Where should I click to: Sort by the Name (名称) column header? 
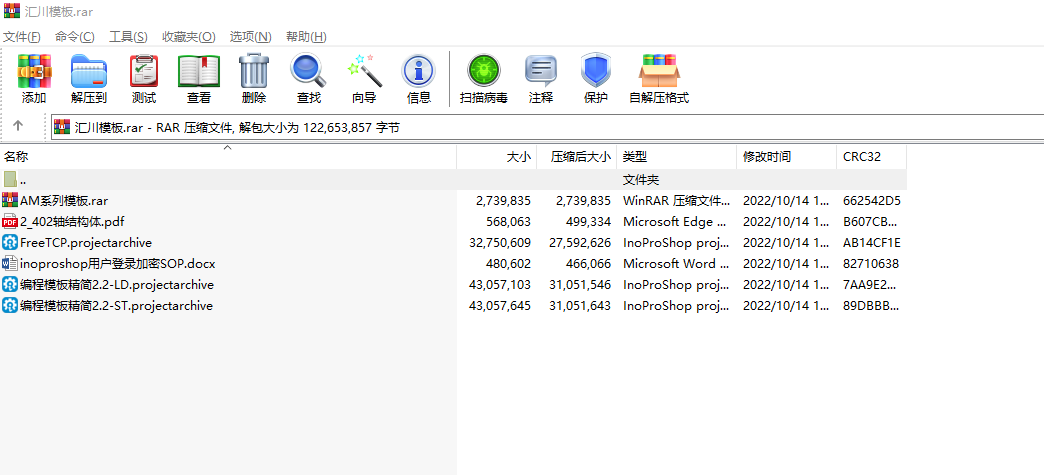(x=16, y=157)
